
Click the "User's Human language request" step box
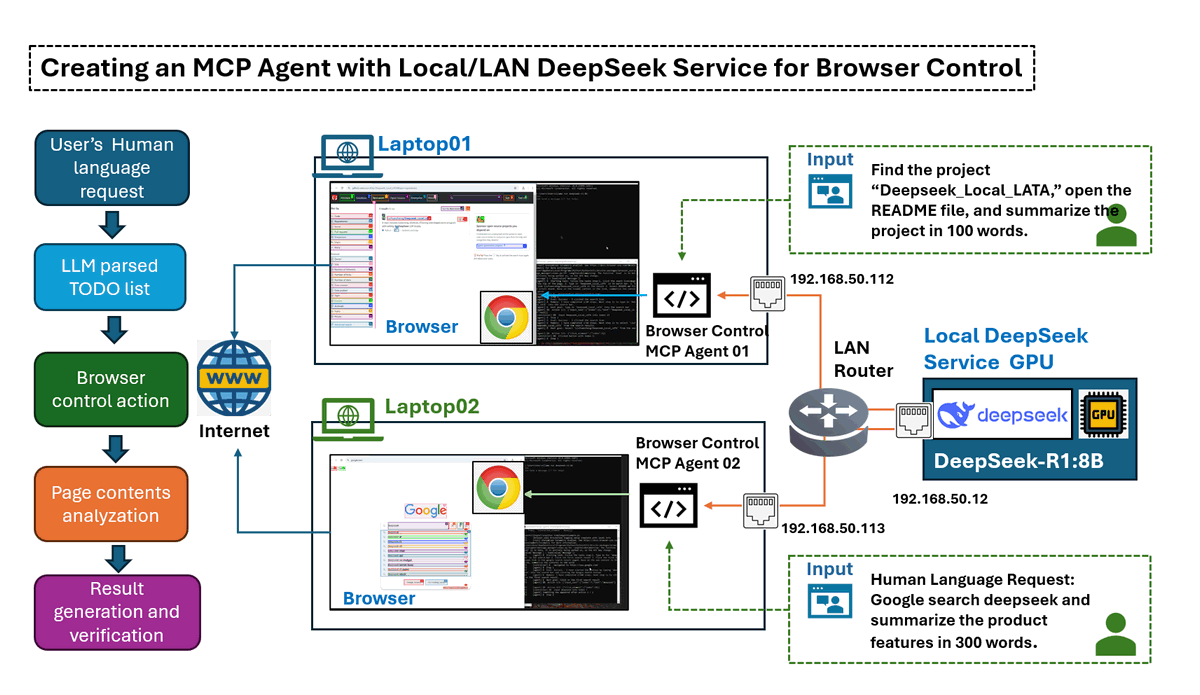click(112, 168)
